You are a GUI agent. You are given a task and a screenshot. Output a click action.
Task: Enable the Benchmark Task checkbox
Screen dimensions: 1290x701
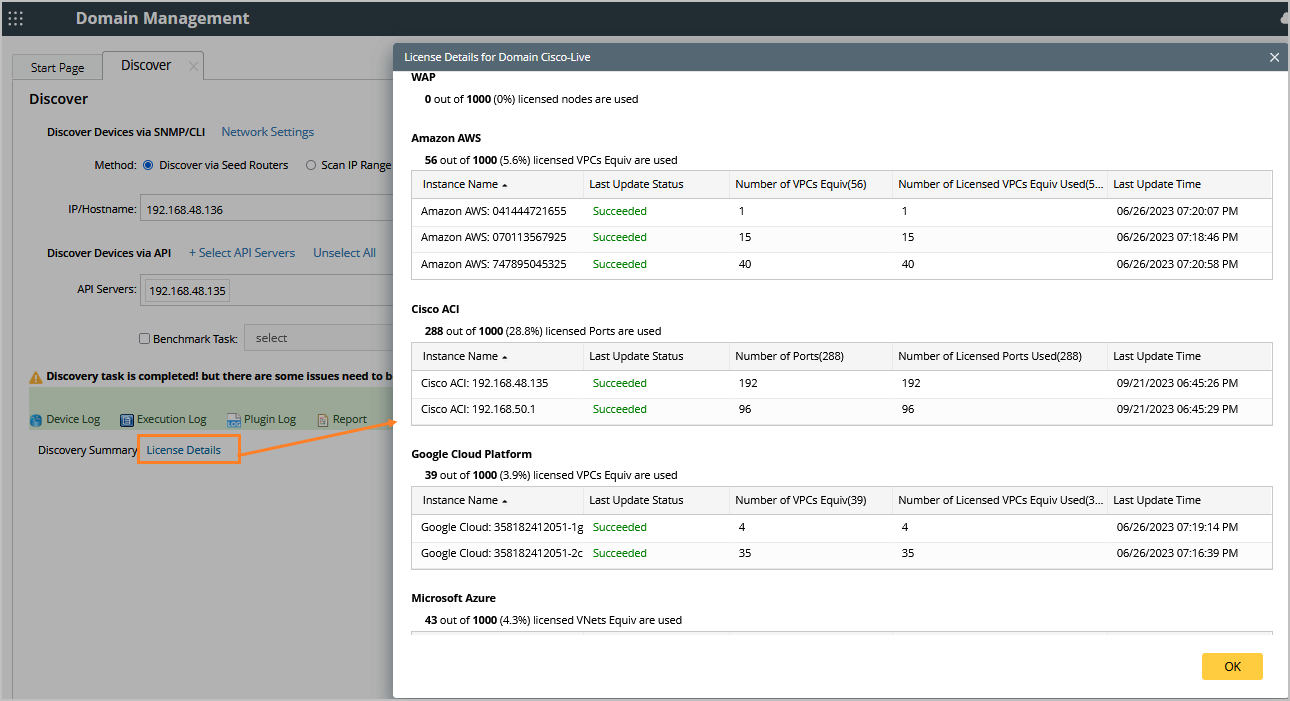click(144, 339)
